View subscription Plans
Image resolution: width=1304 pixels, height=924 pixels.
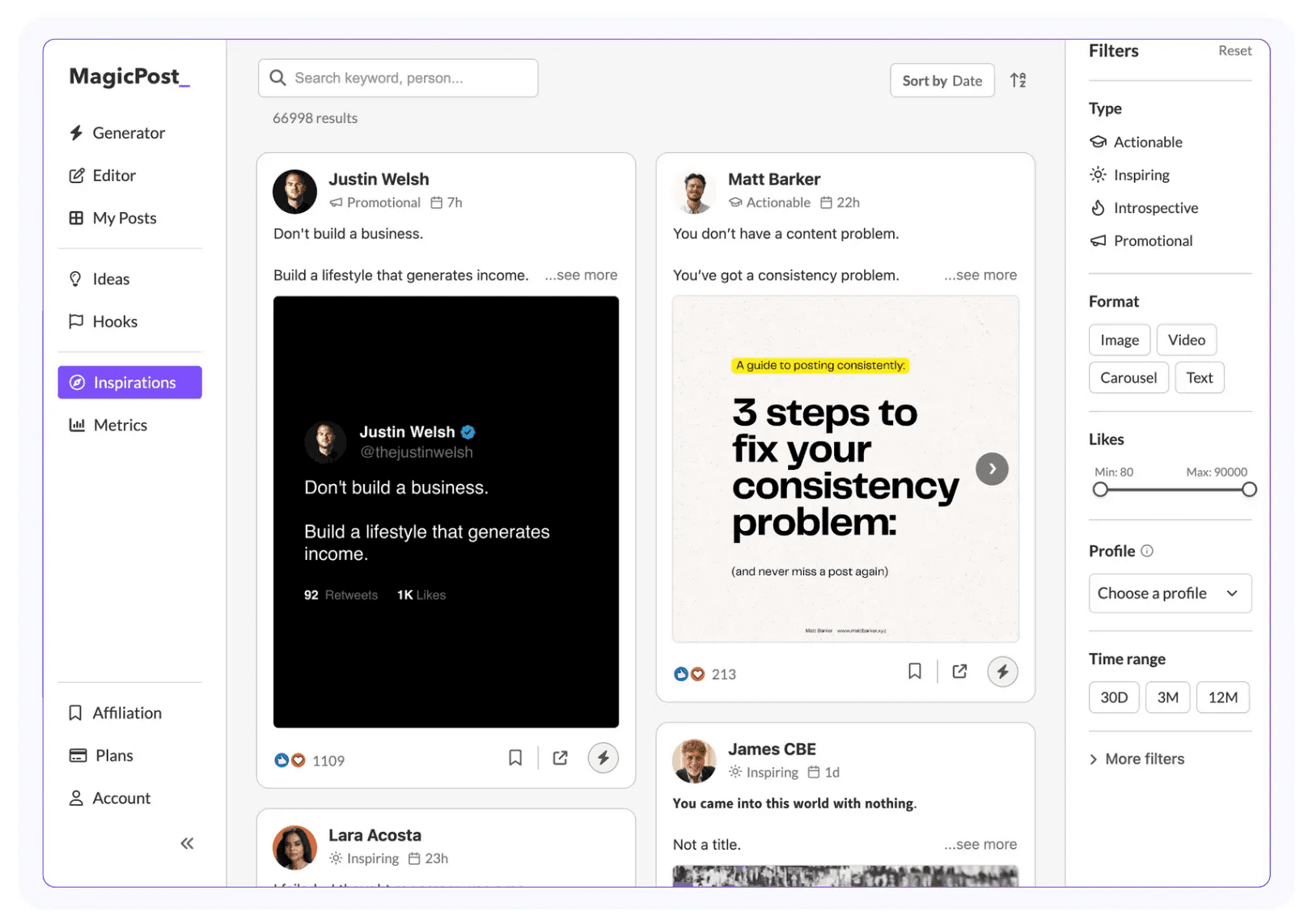(x=101, y=755)
